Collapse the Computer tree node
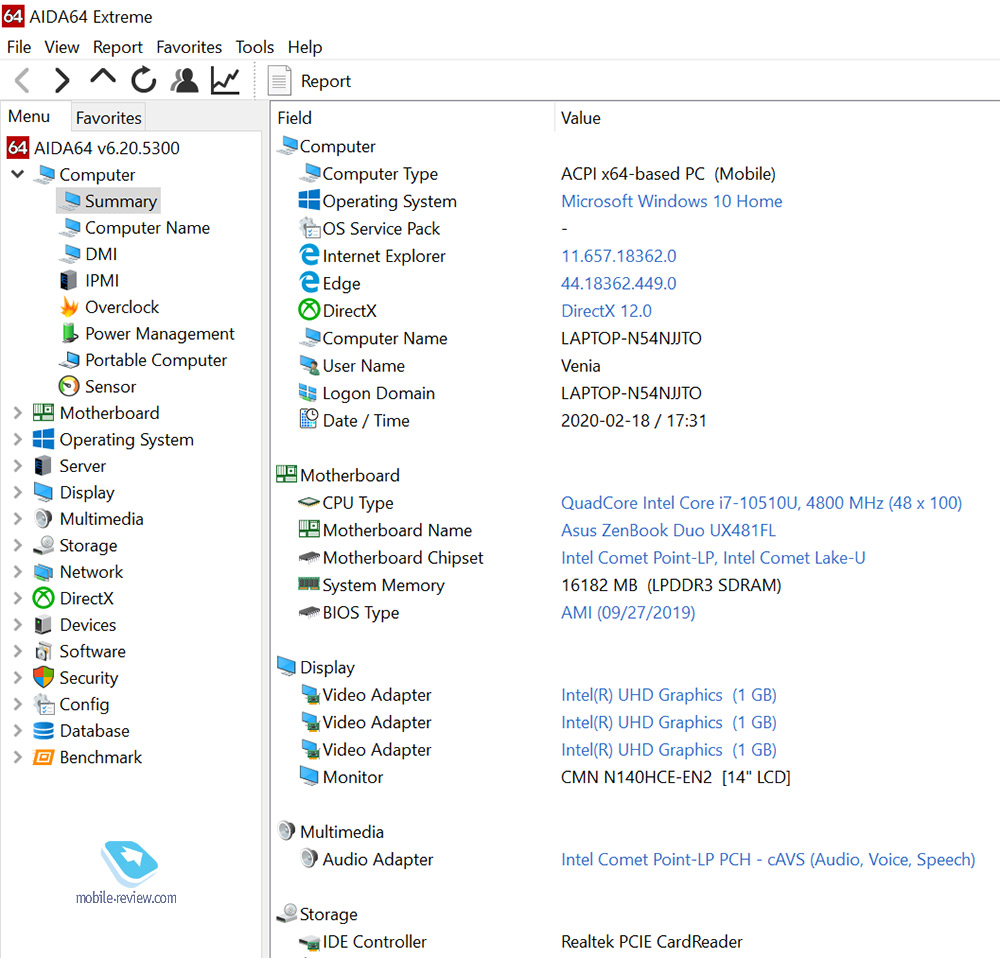 pos(17,174)
